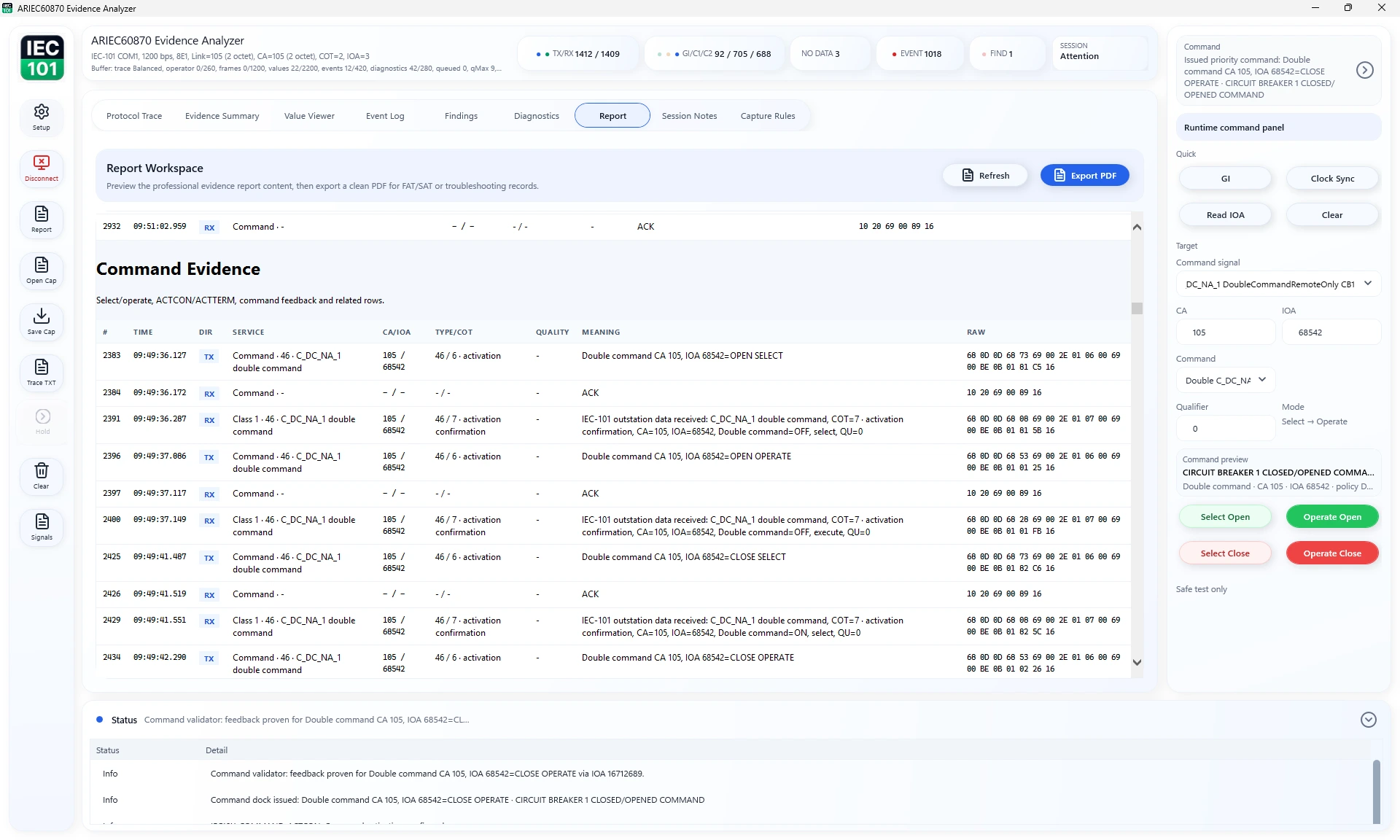Click TX badge of row 2396
Viewport: 1400px width, 840px height.
tap(209, 458)
